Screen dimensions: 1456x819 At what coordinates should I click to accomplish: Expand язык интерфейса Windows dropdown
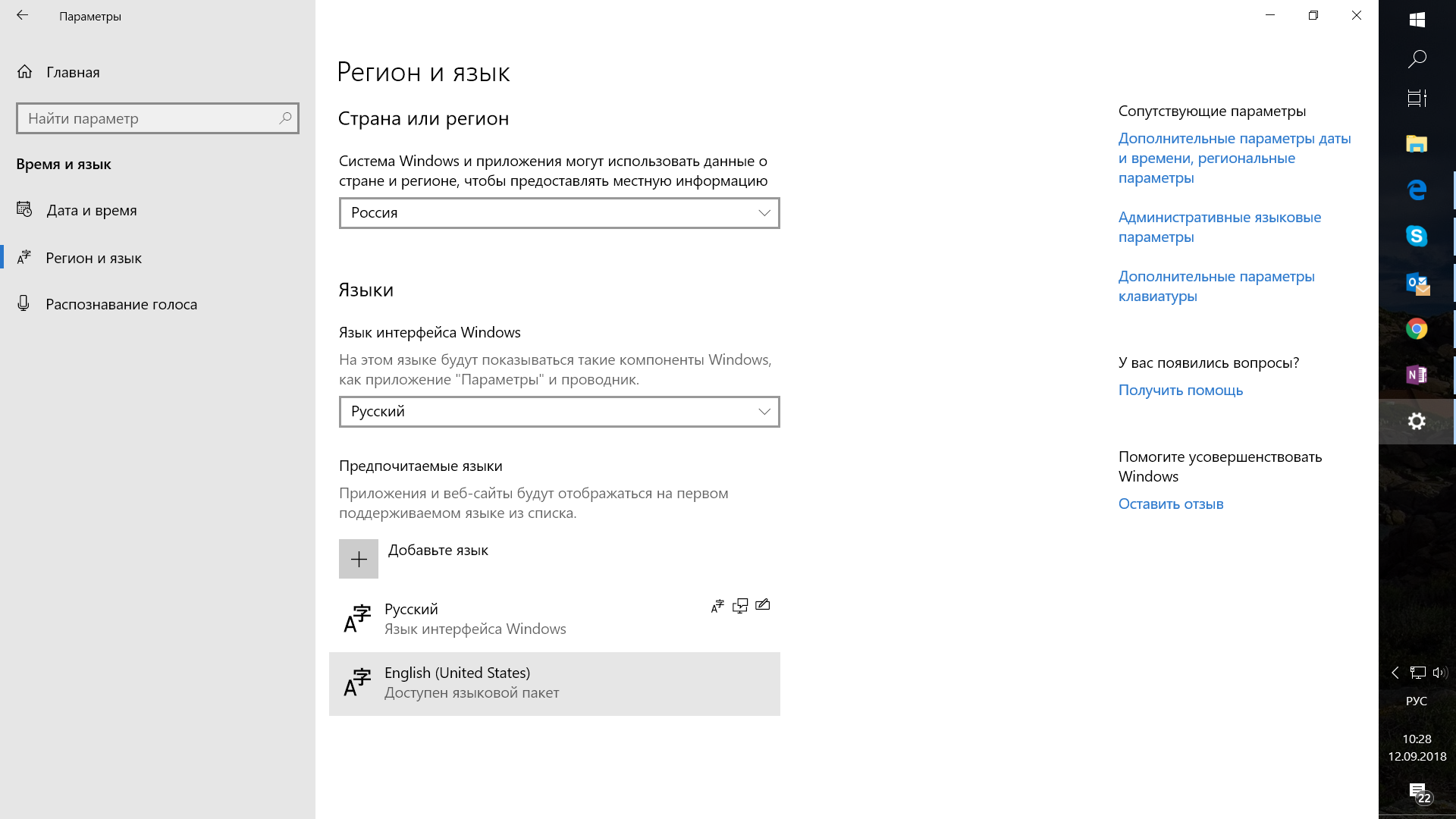(559, 411)
